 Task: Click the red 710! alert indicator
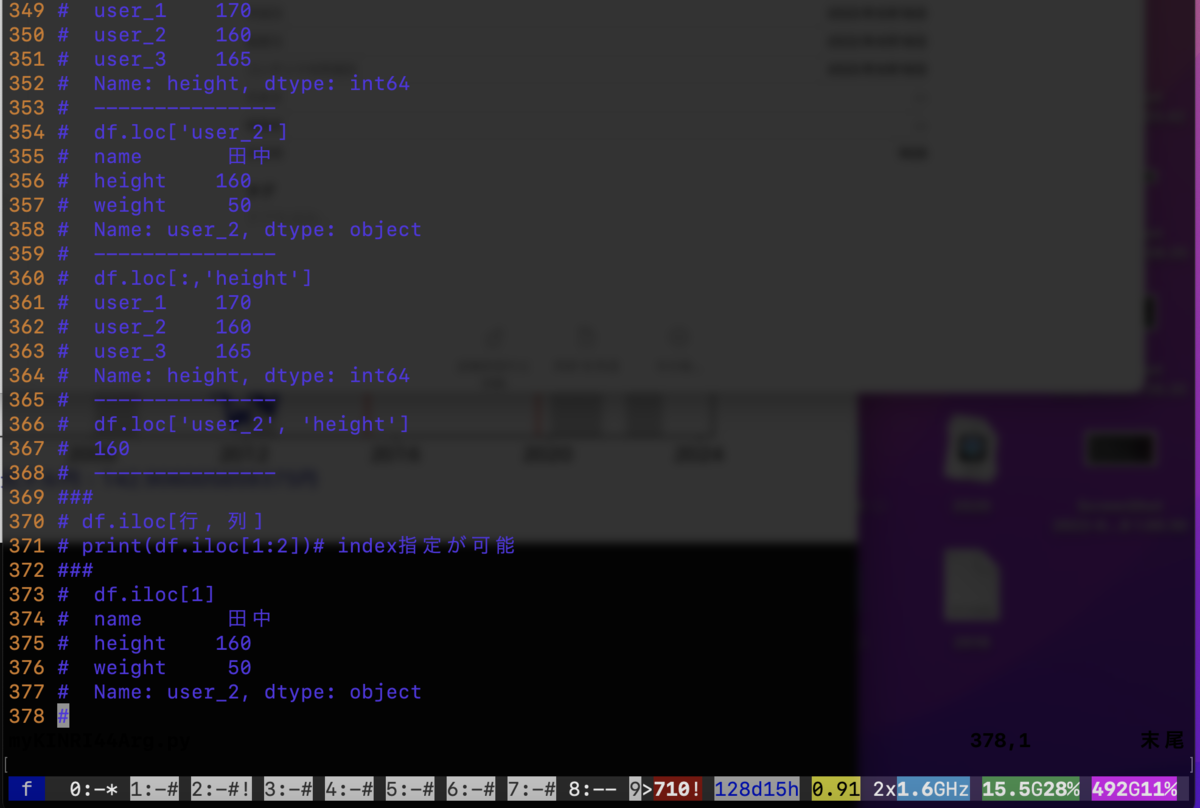coord(677,788)
